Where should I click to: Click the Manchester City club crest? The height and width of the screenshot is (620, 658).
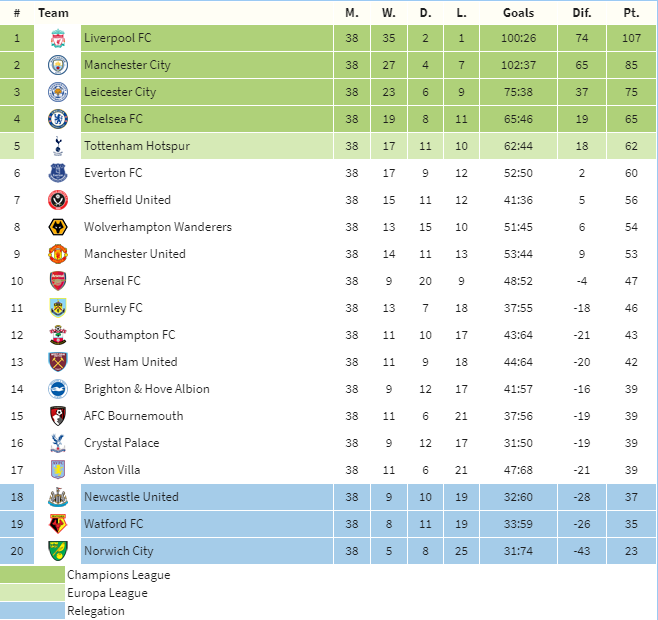coord(58,65)
